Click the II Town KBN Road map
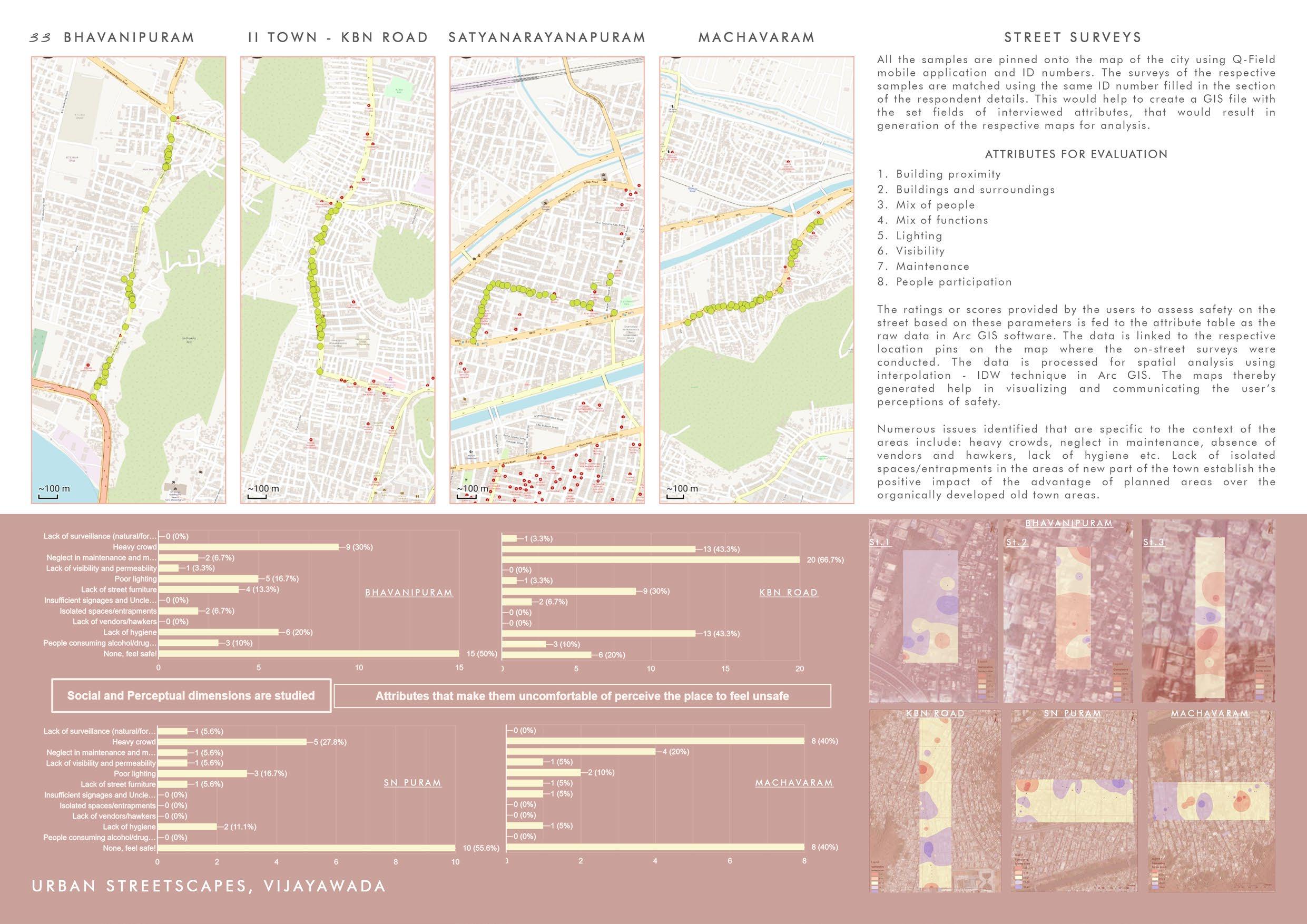 [338, 279]
